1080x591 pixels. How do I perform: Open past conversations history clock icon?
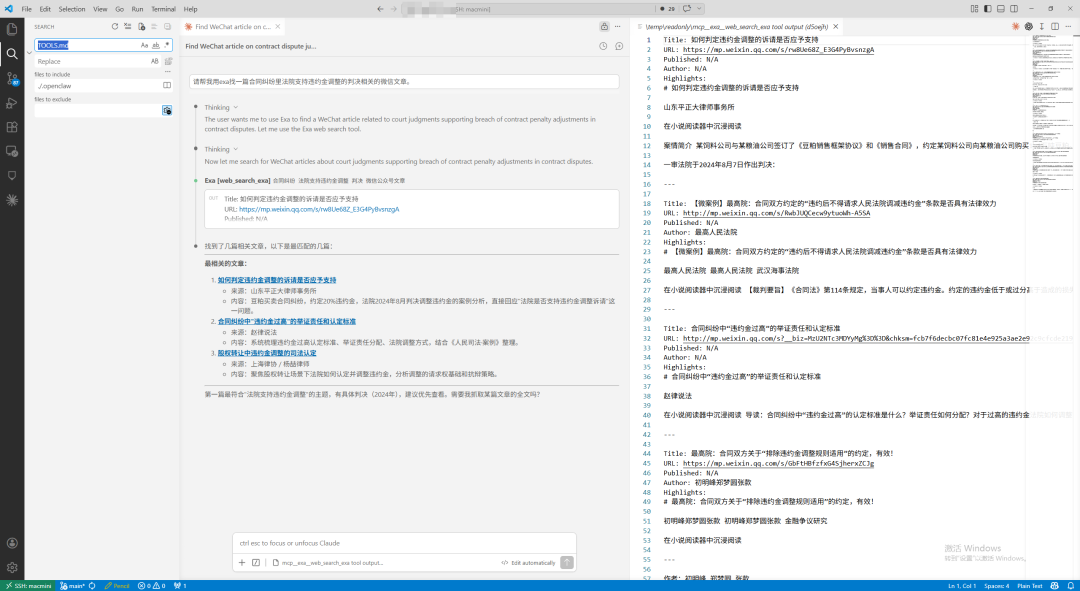point(603,46)
